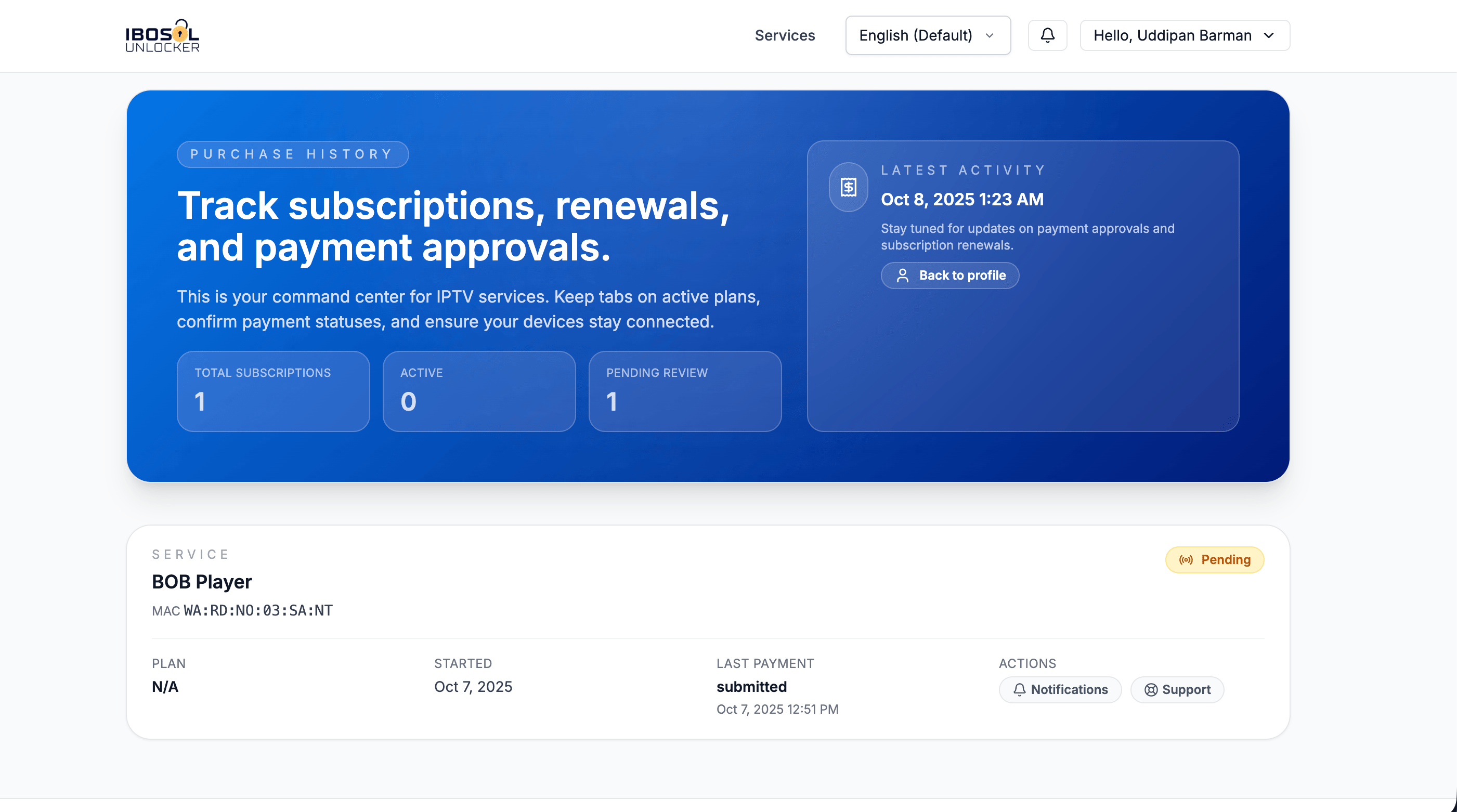
Task: Click the bell icon on Notifications button
Action: click(x=1019, y=690)
